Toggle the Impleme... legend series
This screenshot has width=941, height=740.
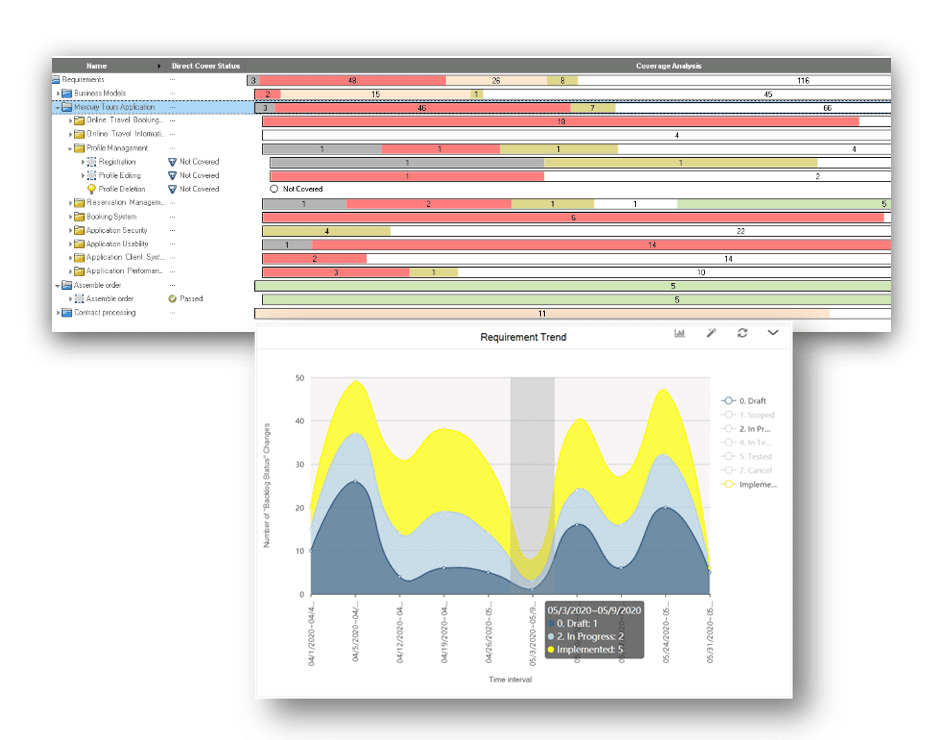[x=749, y=484]
